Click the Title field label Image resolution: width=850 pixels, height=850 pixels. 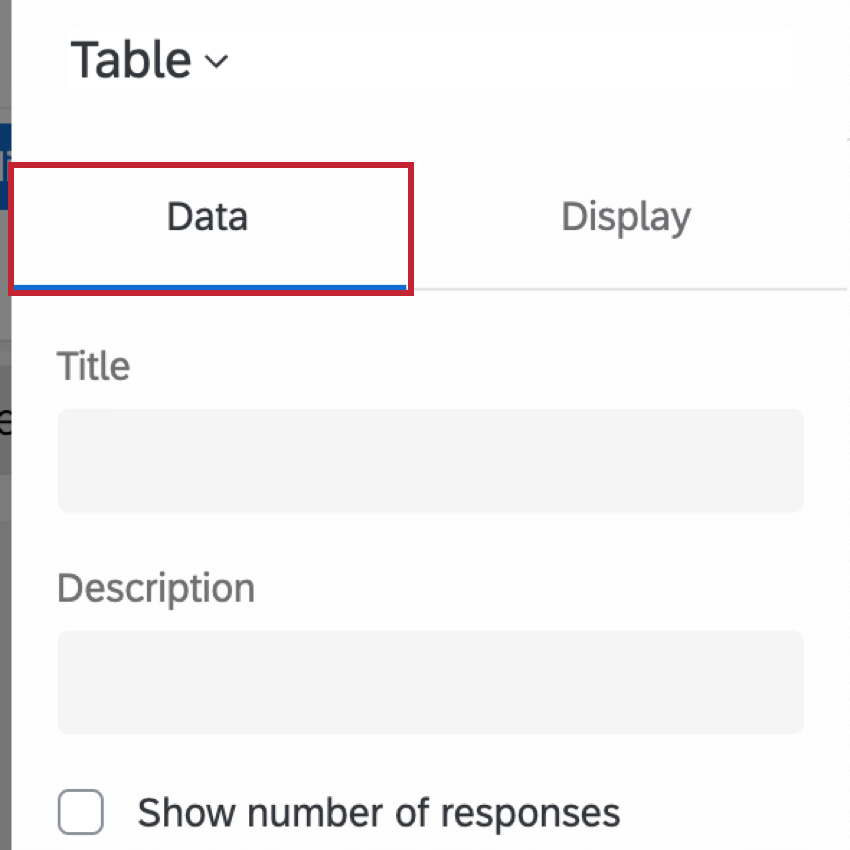click(93, 366)
